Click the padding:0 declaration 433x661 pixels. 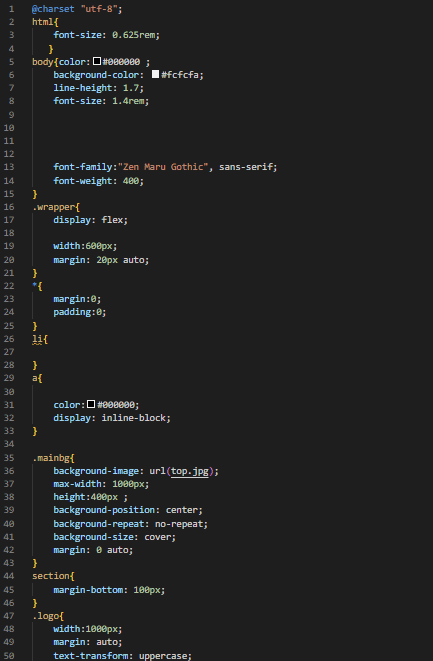pyautogui.click(x=80, y=312)
